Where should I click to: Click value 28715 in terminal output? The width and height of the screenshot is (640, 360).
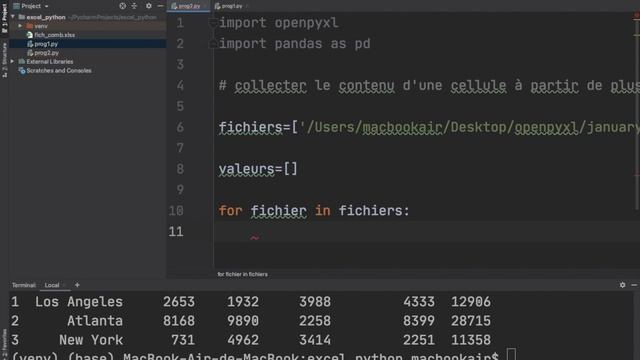pos(471,321)
